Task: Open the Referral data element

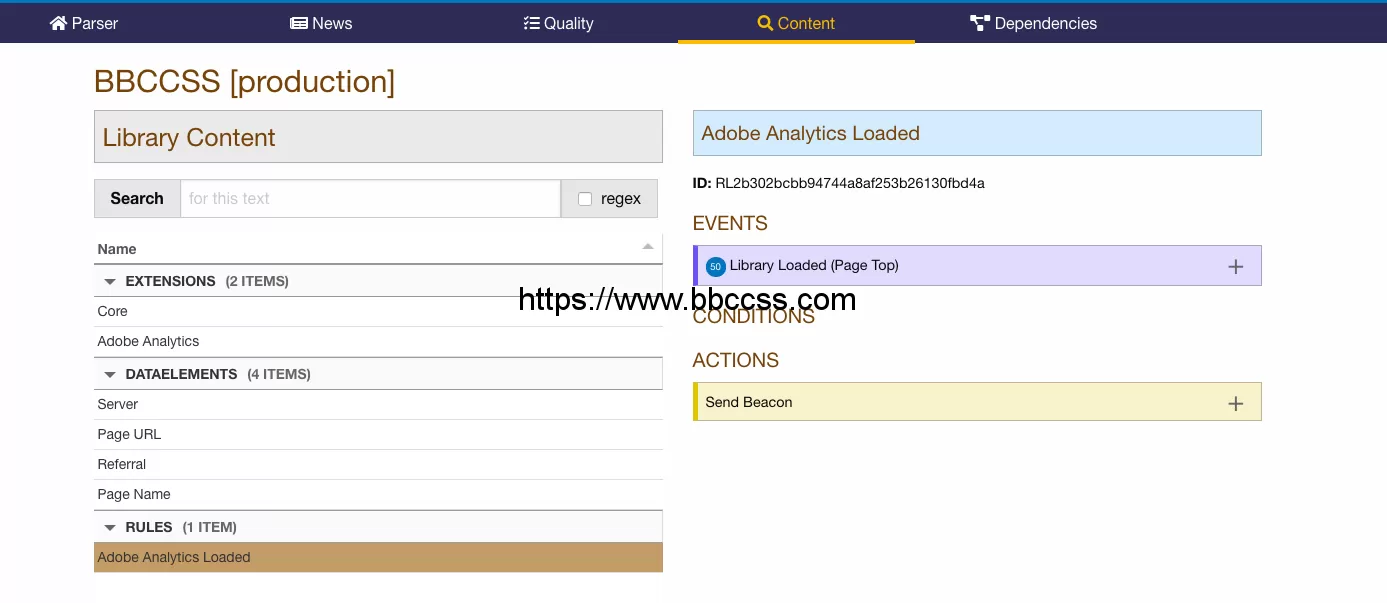Action: click(x=378, y=464)
